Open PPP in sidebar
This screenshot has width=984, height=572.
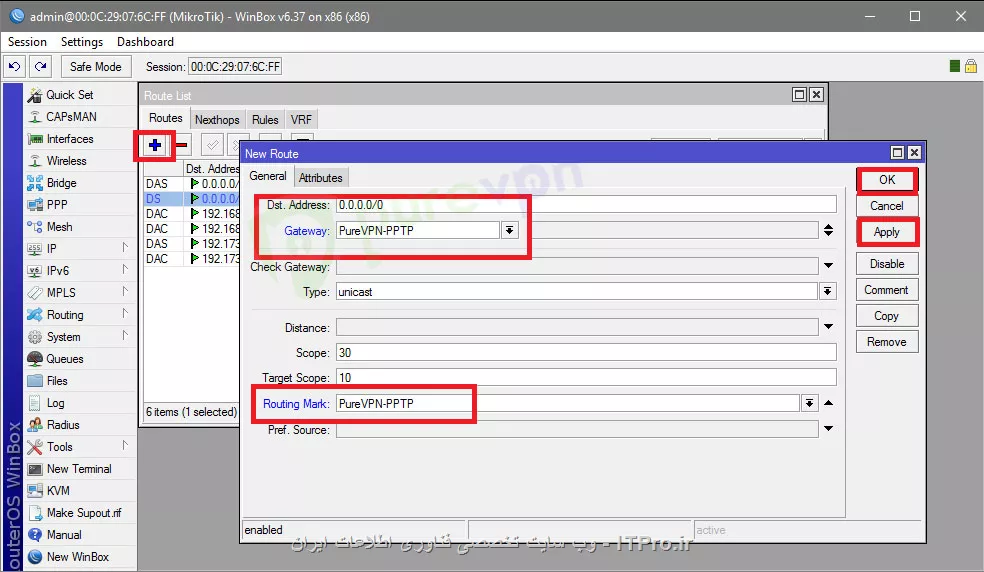[x=56, y=205]
